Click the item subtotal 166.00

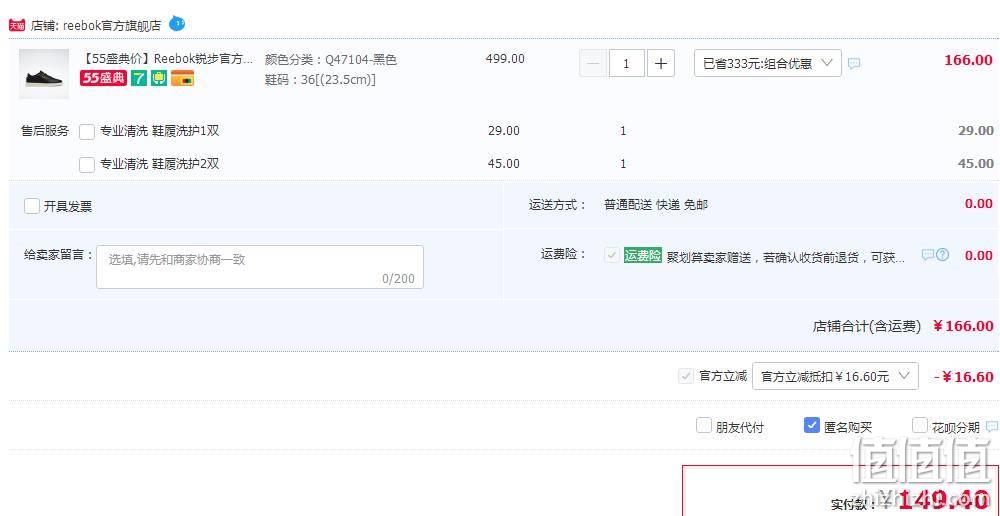[968, 60]
